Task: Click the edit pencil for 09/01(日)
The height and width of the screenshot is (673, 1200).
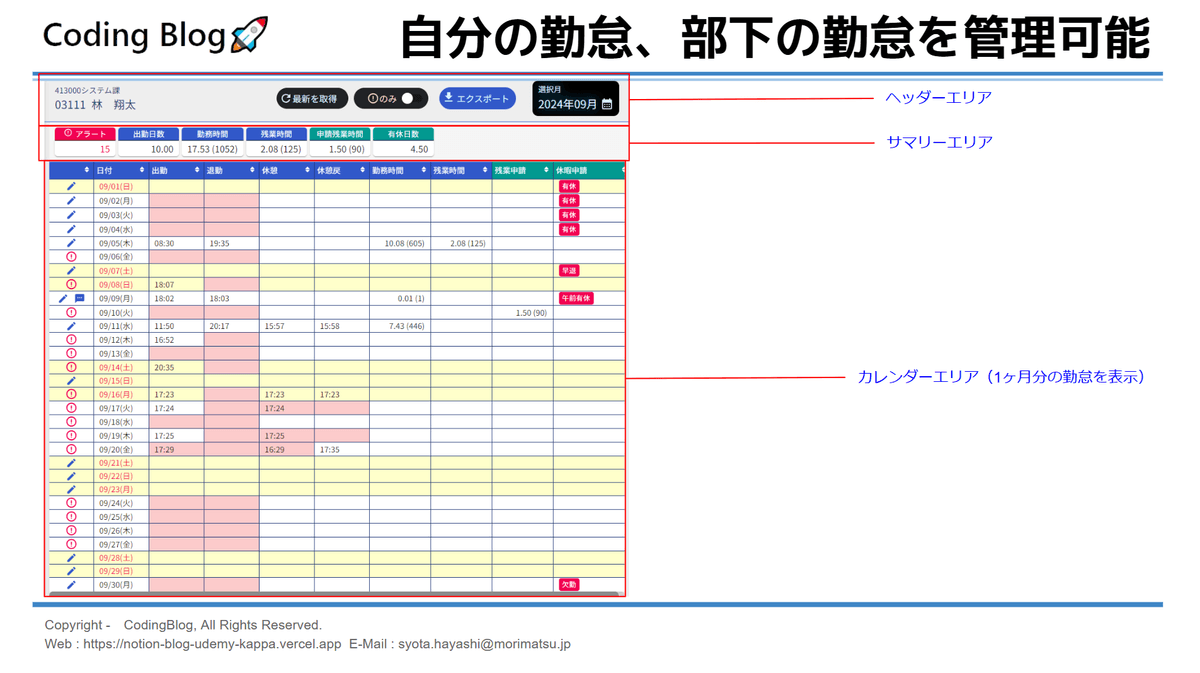Action: pos(71,186)
